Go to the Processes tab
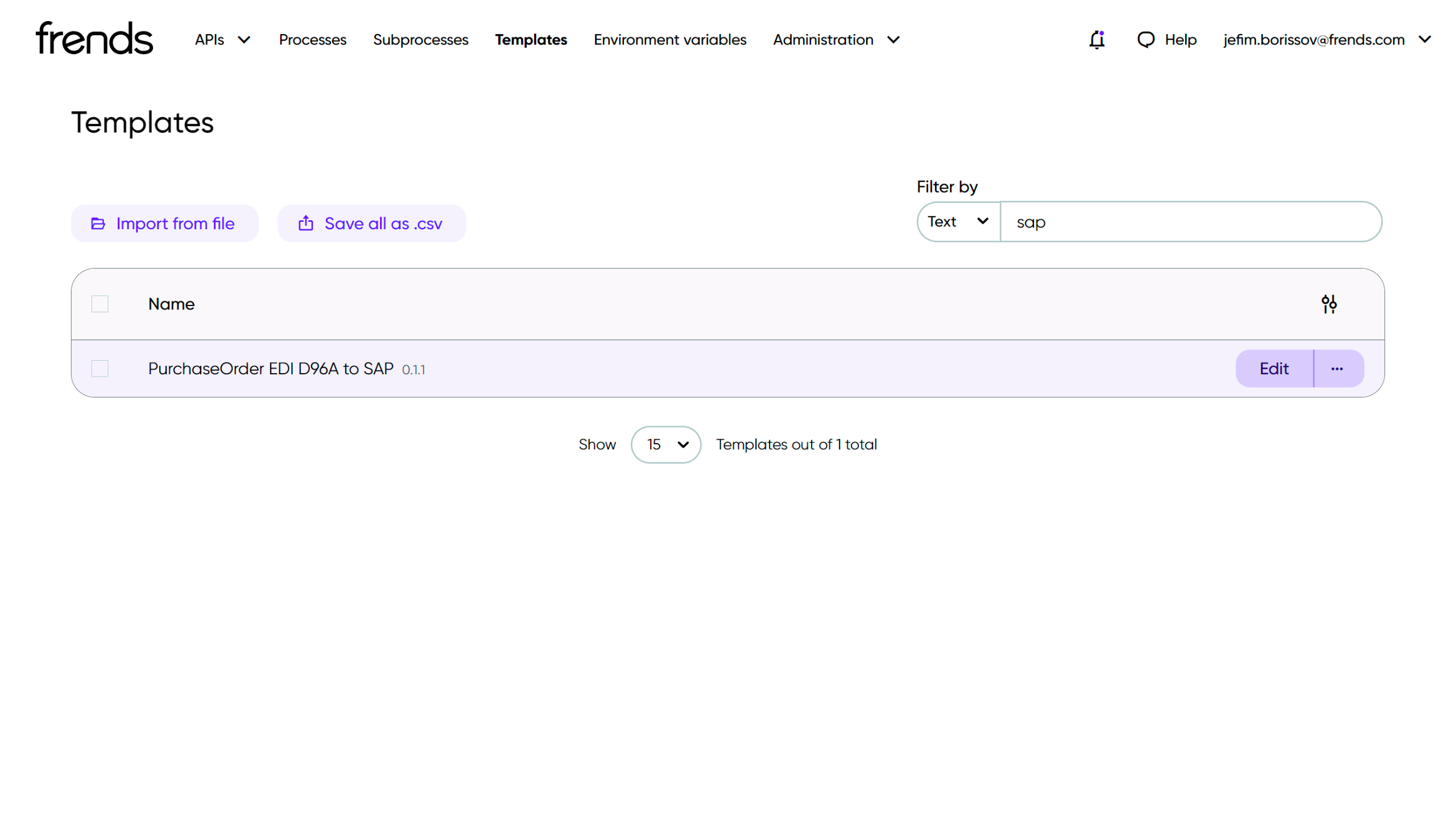This screenshot has height=818, width=1456. point(312,40)
